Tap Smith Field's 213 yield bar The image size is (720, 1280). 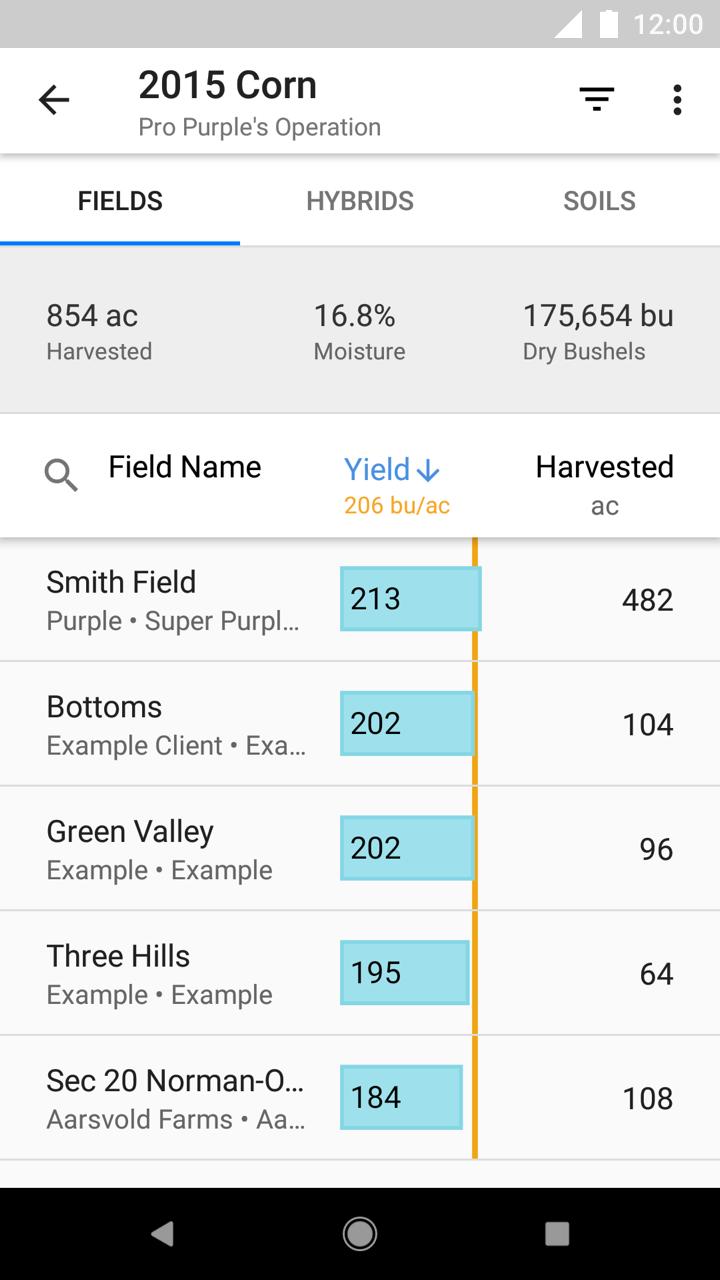(410, 599)
